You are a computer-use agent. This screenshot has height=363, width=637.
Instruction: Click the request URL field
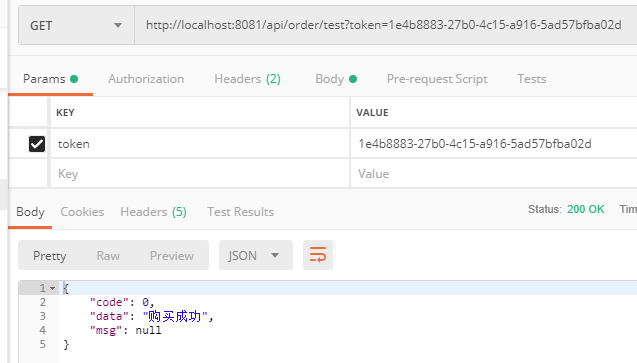(x=386, y=25)
